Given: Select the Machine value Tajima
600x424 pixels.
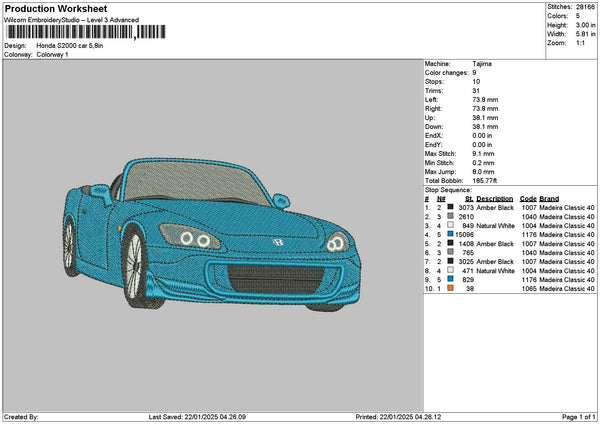Looking at the screenshot, I should click(x=482, y=63).
